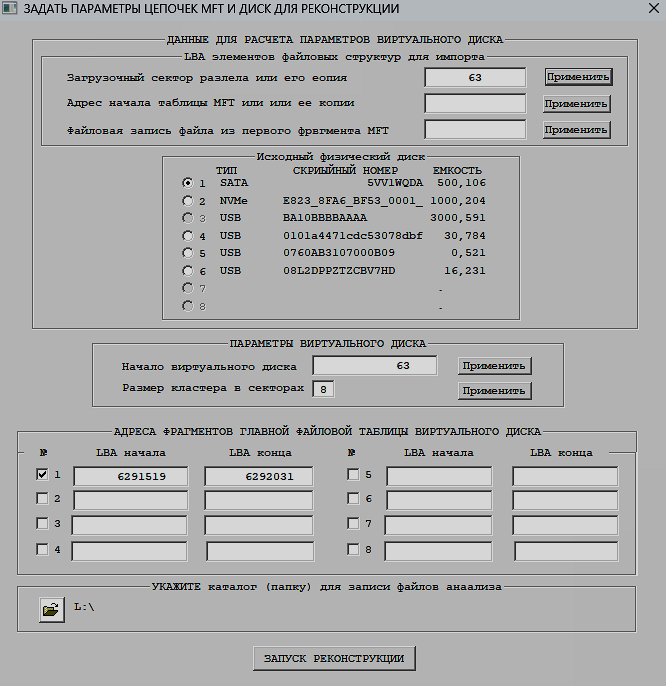Select SATA disk 1 radio button
666x686 pixels.
[187, 183]
